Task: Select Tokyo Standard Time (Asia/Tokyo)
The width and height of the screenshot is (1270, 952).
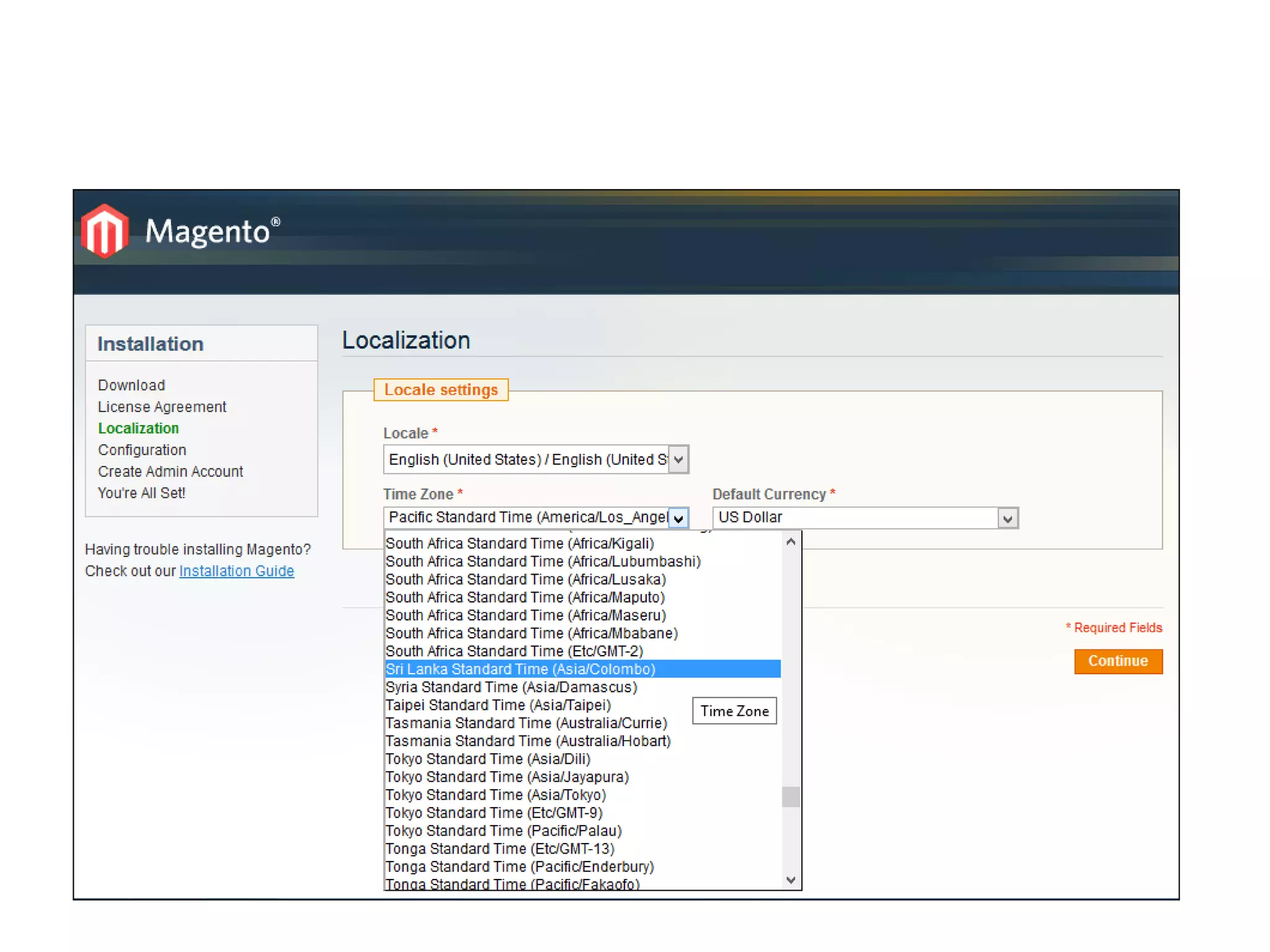Action: click(495, 795)
